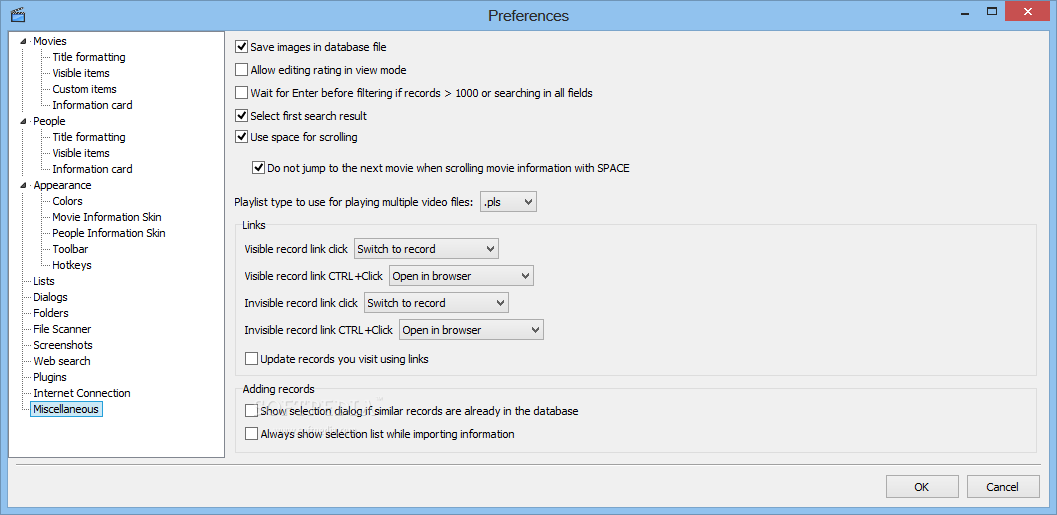Open Movie Information Skin settings
The height and width of the screenshot is (515, 1057).
[107, 217]
